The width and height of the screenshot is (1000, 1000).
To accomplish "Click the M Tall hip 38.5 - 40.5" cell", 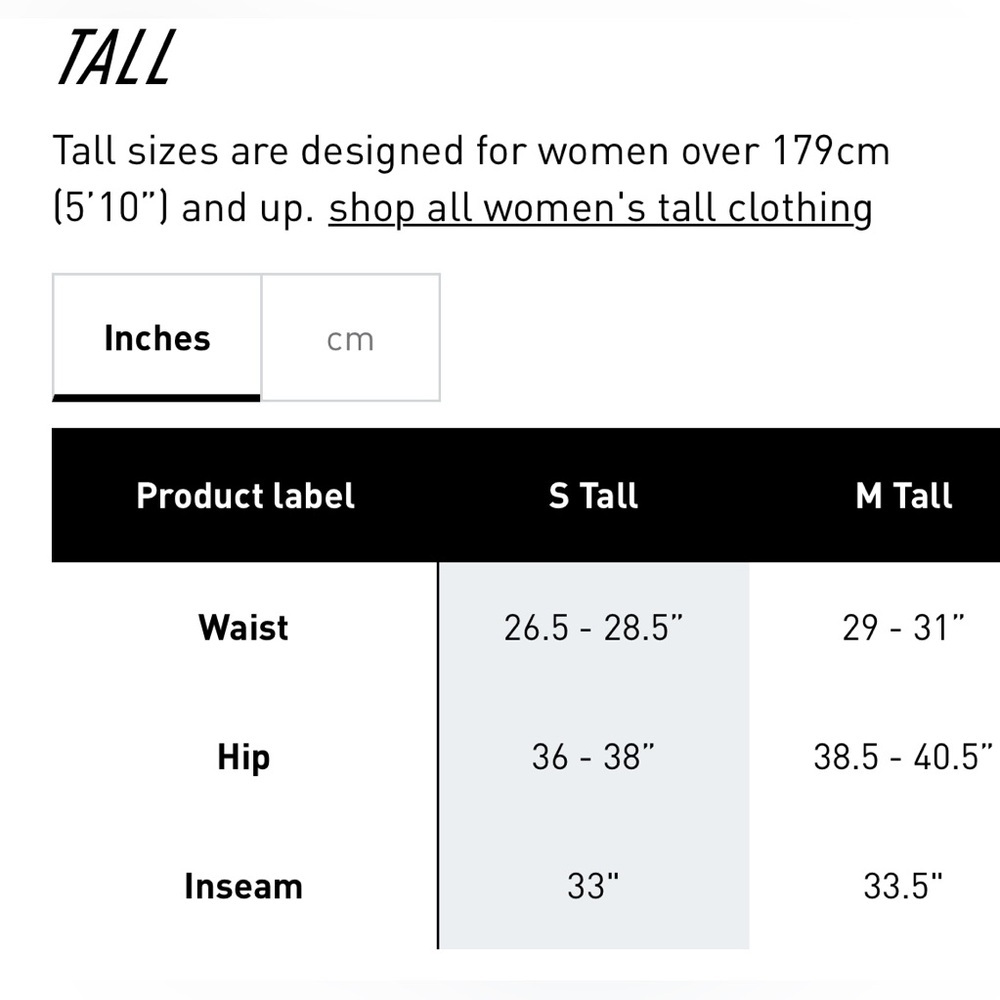I will (904, 757).
